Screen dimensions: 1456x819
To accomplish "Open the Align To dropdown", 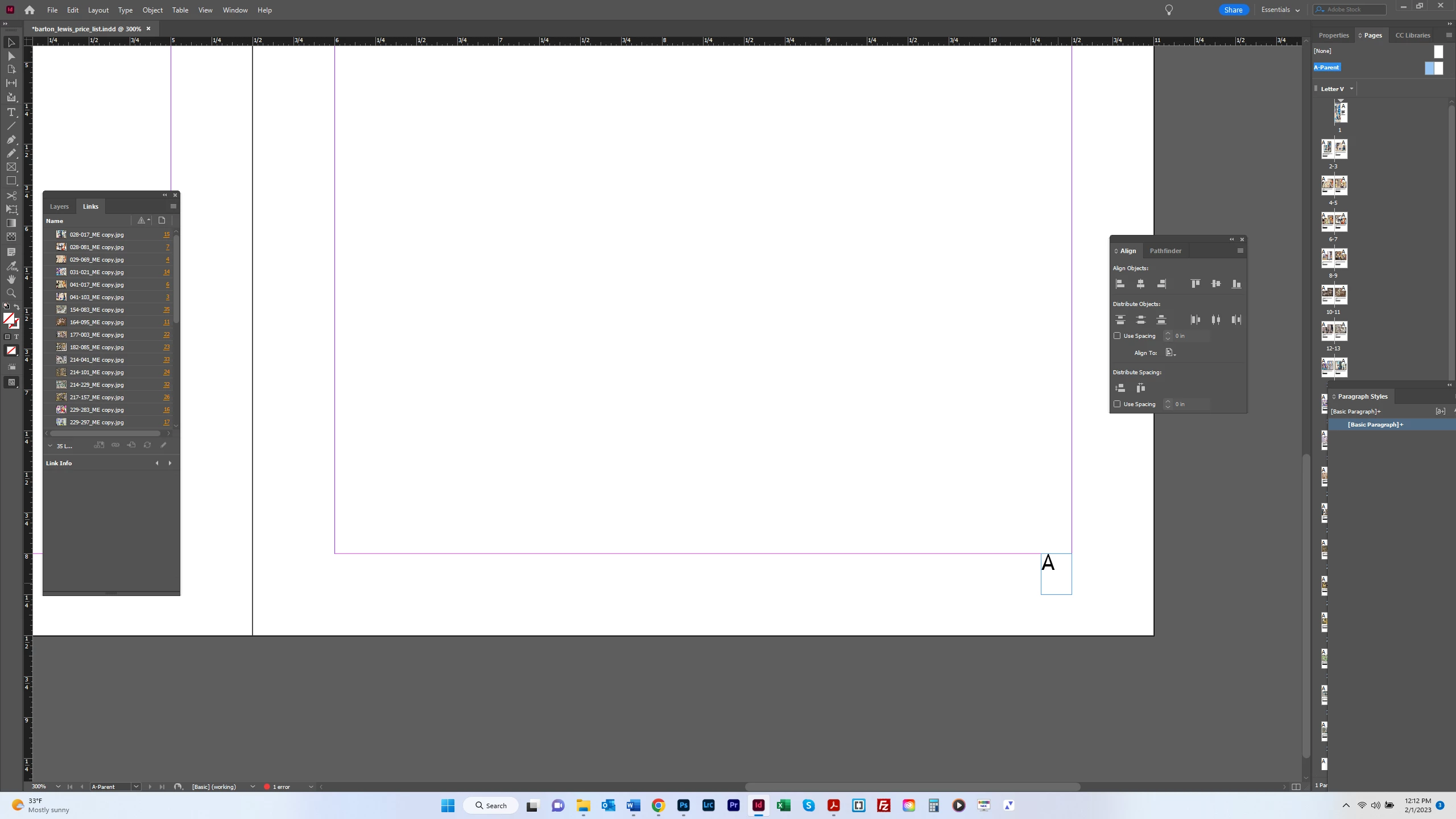I will pos(1170,353).
